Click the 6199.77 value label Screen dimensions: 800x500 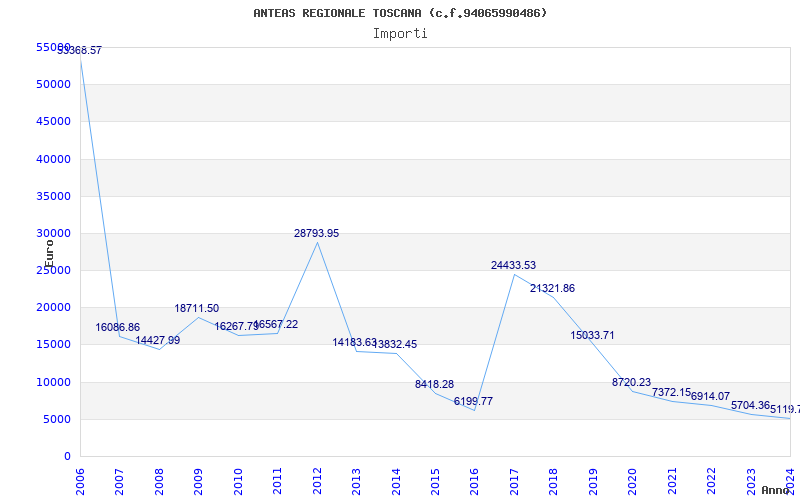[x=473, y=402]
